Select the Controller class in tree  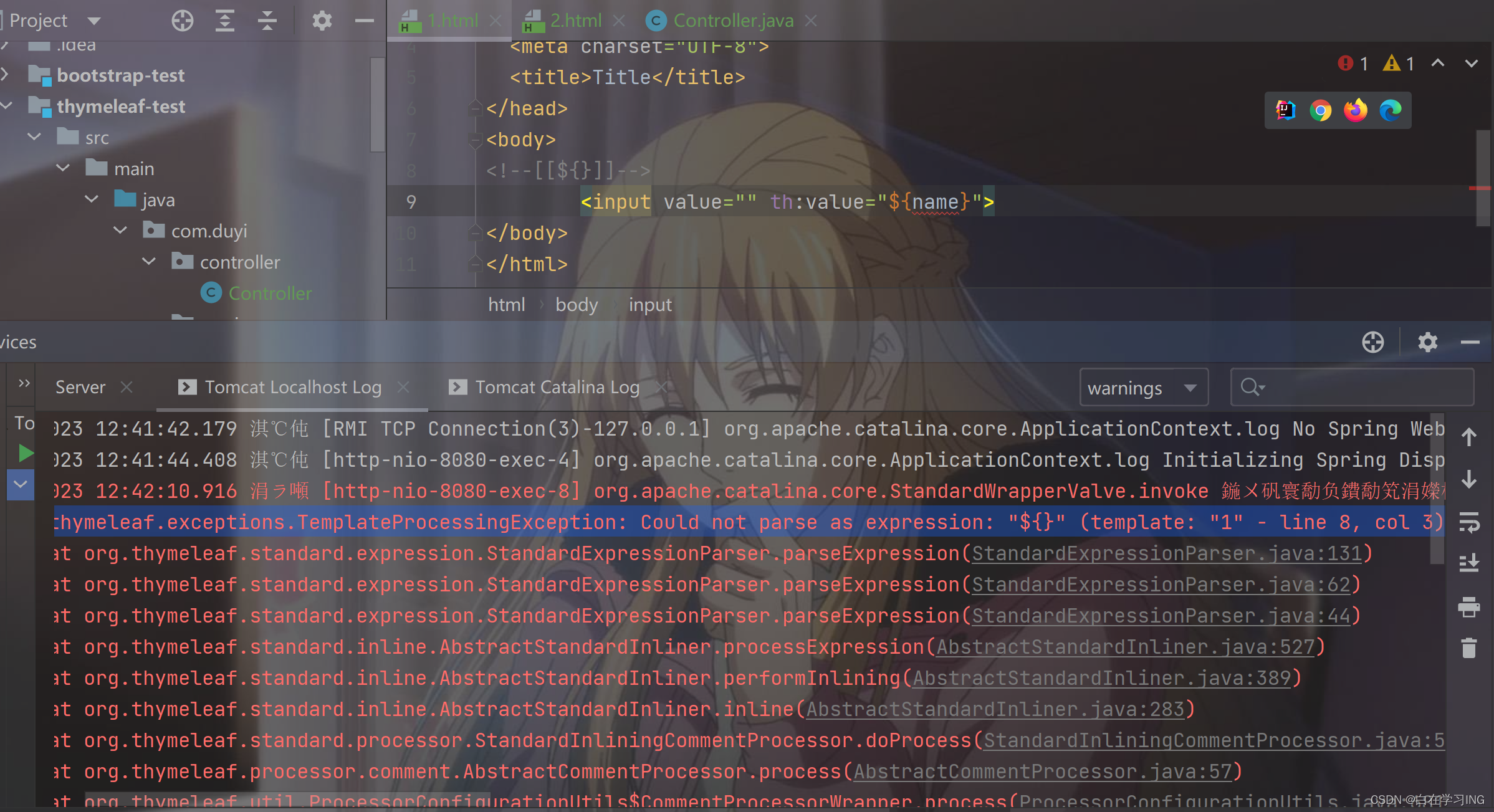269,293
